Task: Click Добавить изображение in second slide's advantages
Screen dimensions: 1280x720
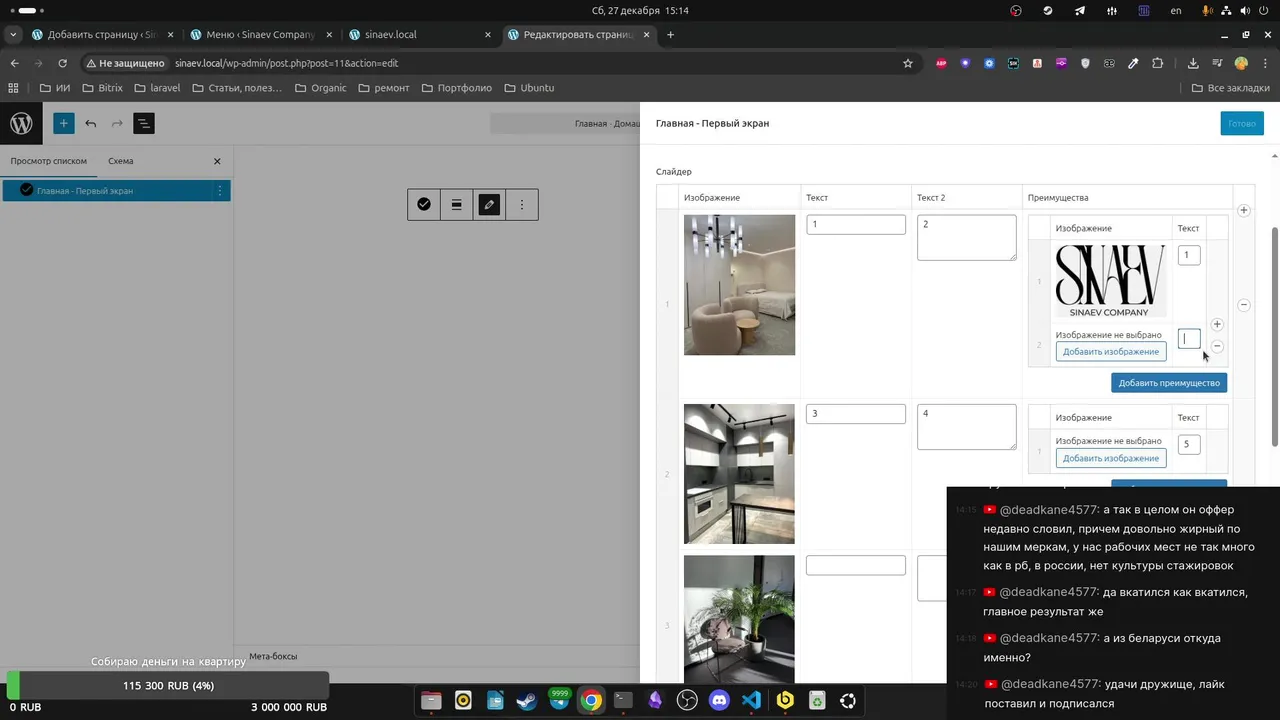Action: (x=1111, y=458)
